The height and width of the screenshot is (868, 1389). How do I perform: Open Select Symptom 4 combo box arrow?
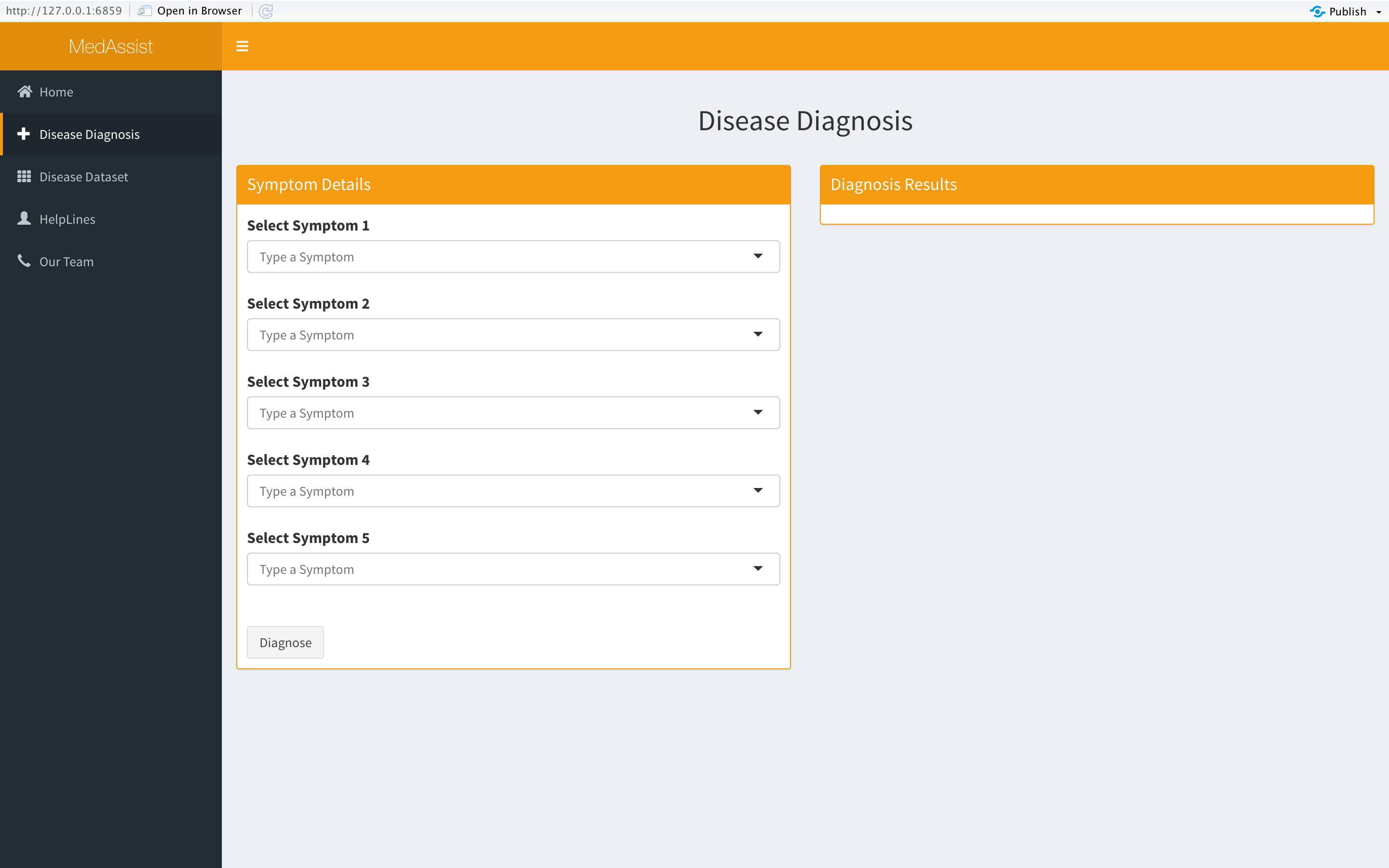[758, 490]
